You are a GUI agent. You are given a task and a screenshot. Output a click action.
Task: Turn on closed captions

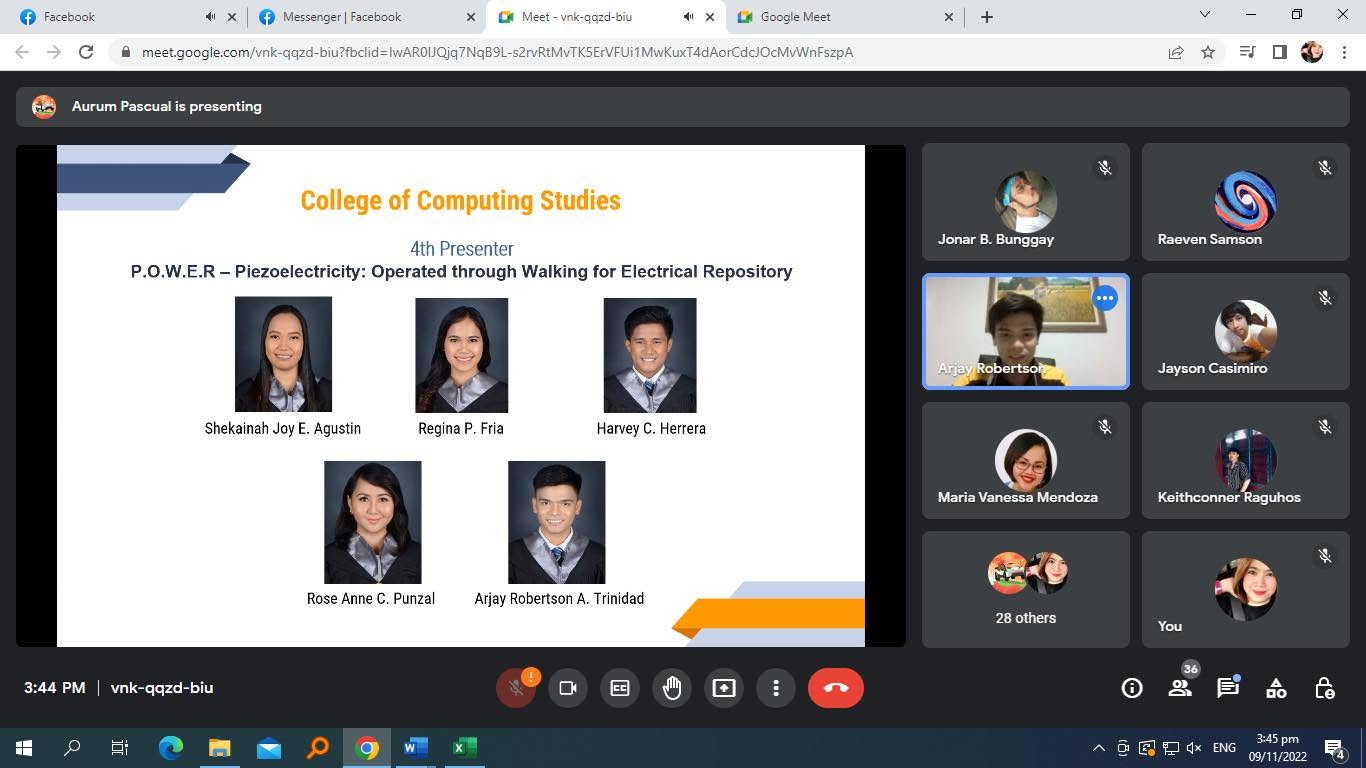point(620,688)
